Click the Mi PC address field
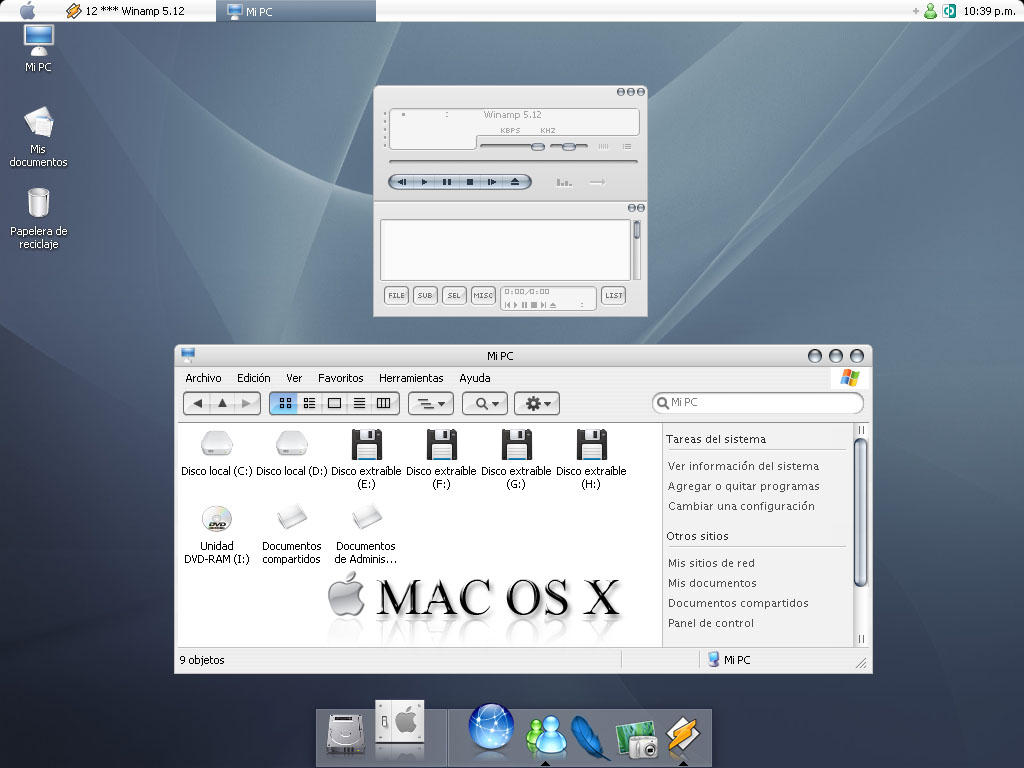The image size is (1024, 768). [758, 402]
